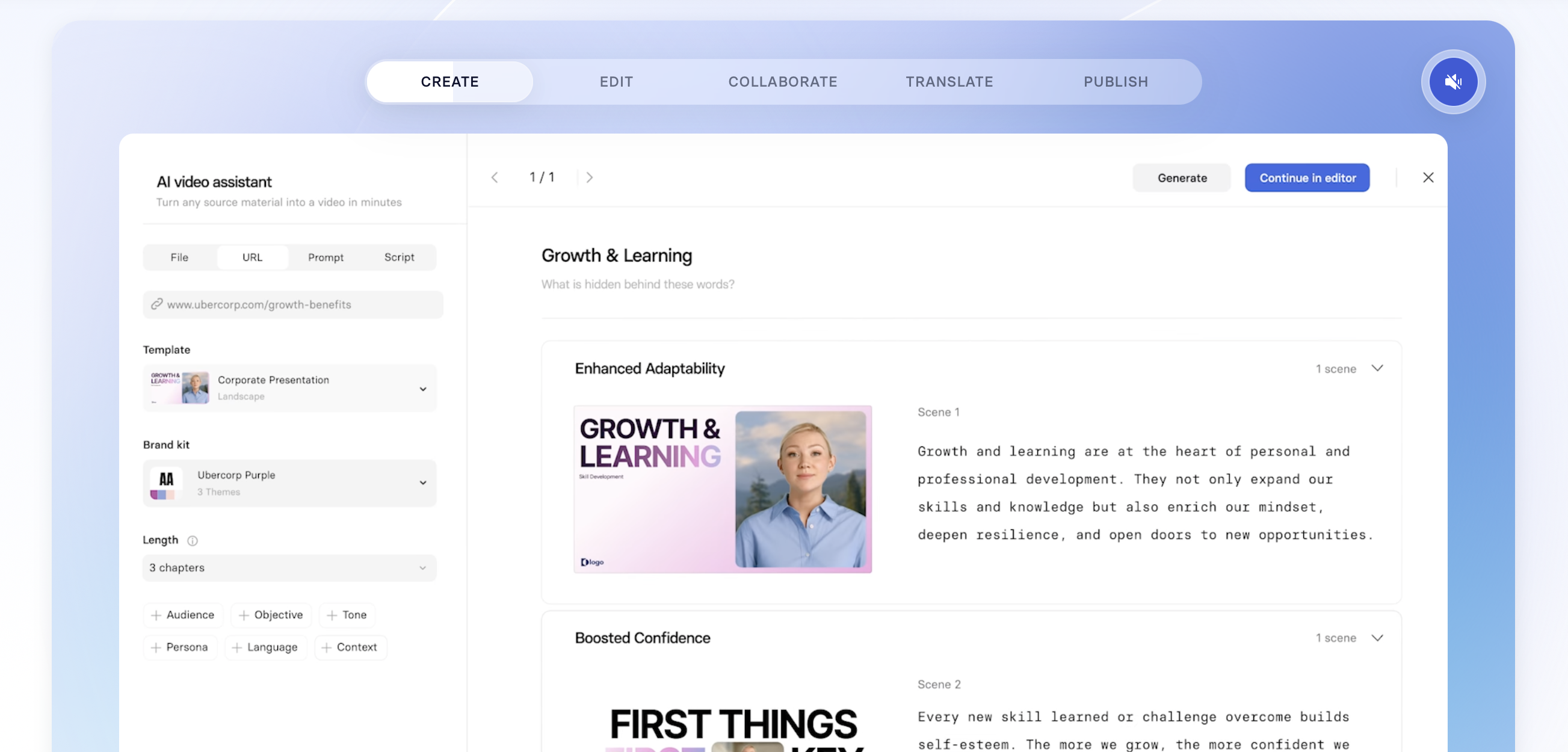Image resolution: width=1568 pixels, height=752 pixels.
Task: Click the '1 / 1' page indicator
Action: [x=542, y=177]
